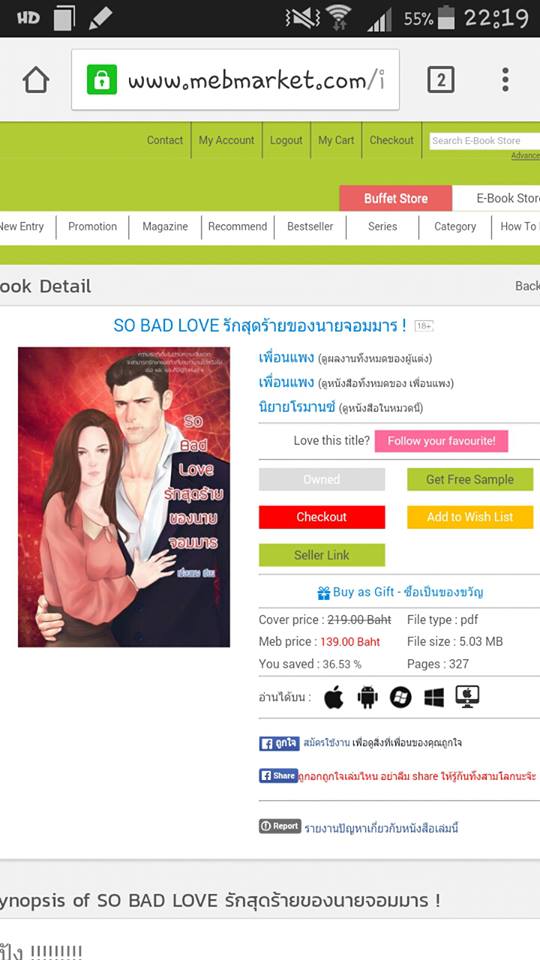
Task: Click Add to Wish List button
Action: pos(470,517)
